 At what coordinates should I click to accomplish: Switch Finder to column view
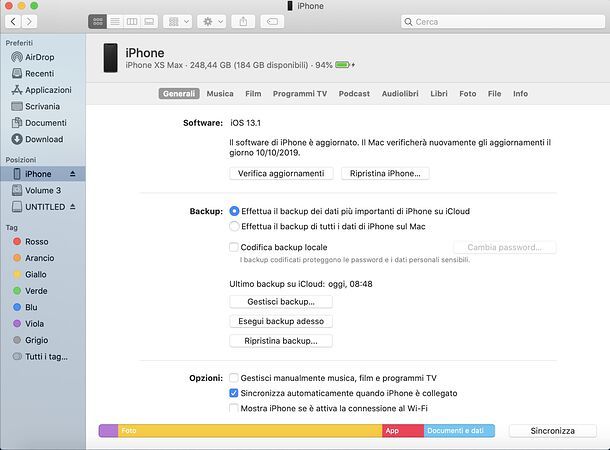point(132,21)
